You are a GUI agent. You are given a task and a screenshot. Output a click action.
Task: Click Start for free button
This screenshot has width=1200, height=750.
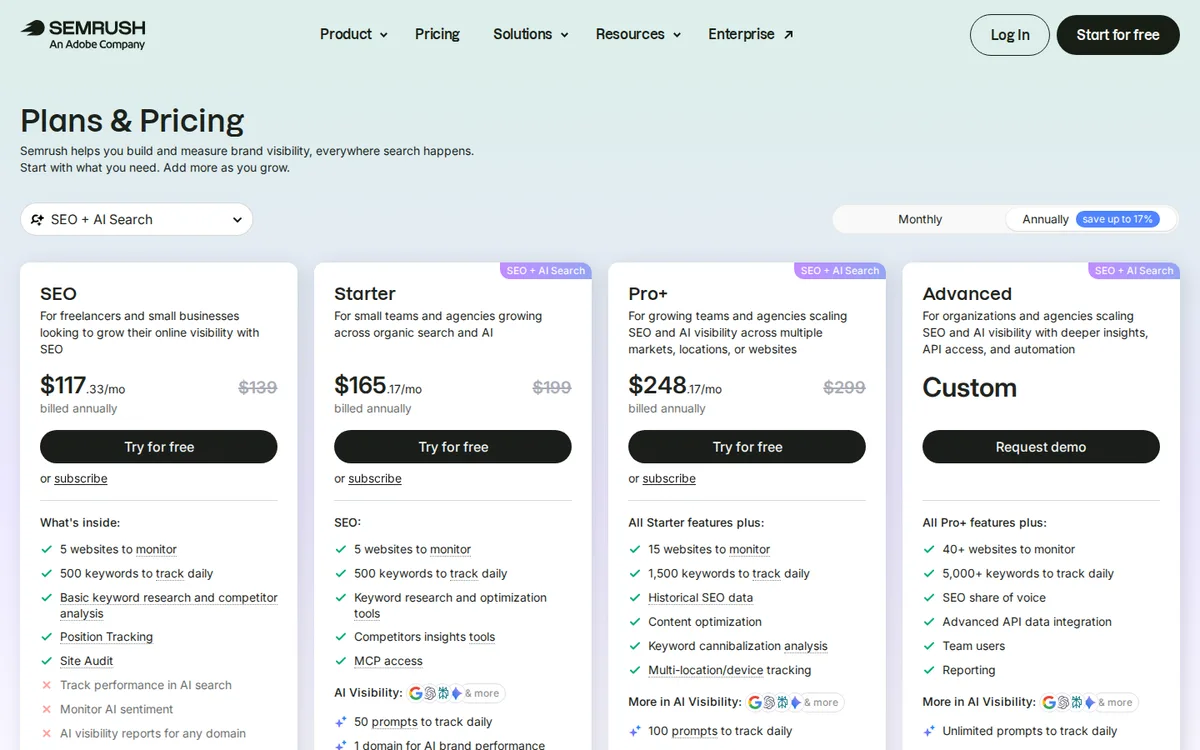pos(1118,35)
